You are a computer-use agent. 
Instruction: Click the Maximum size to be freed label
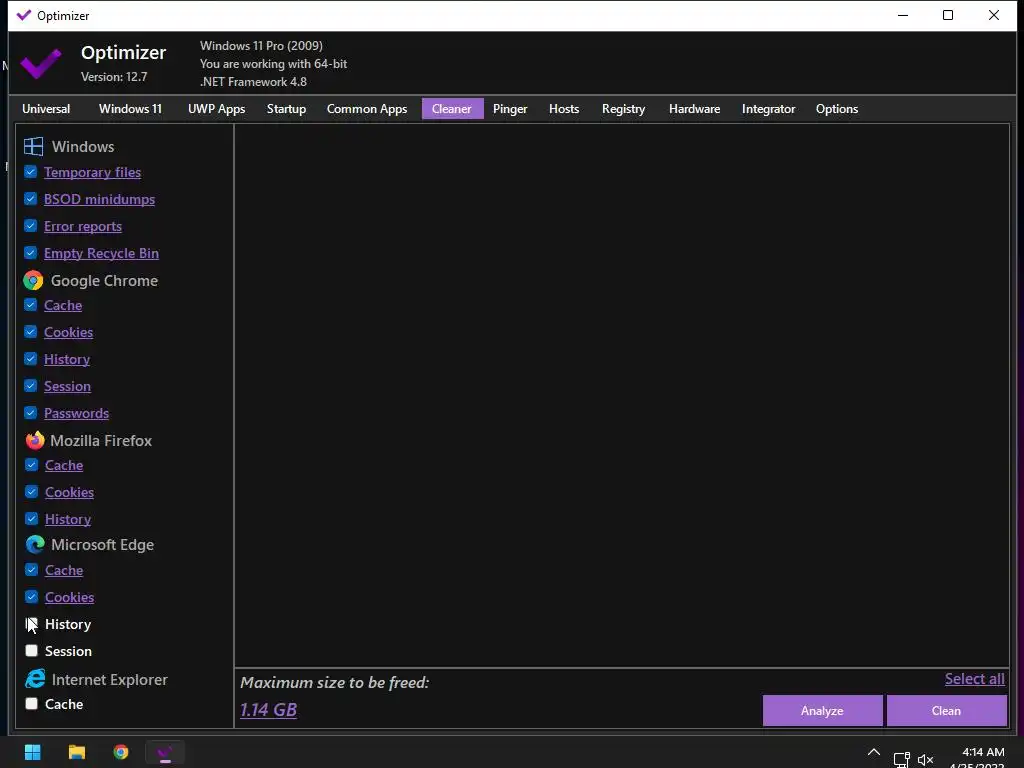pyautogui.click(x=334, y=682)
